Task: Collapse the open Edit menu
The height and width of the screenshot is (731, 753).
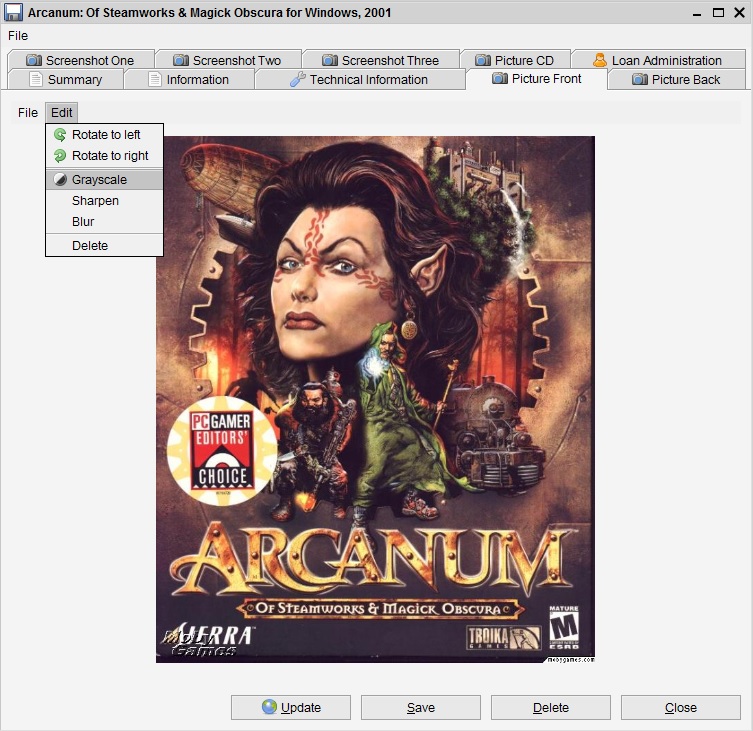Action: [62, 113]
